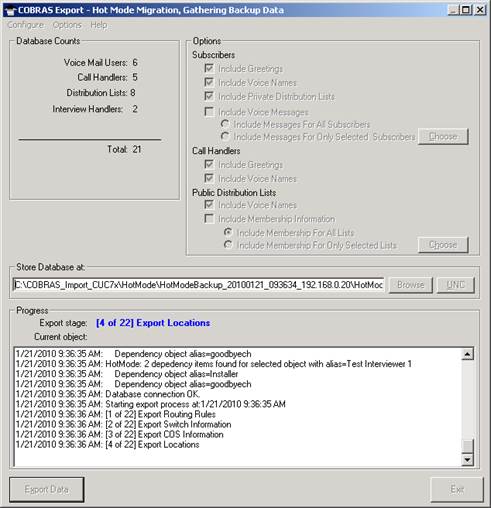Viewport: 491px width, 508px height.
Task: Toggle Subscribers Include Greetings checkbox
Action: 209,68
